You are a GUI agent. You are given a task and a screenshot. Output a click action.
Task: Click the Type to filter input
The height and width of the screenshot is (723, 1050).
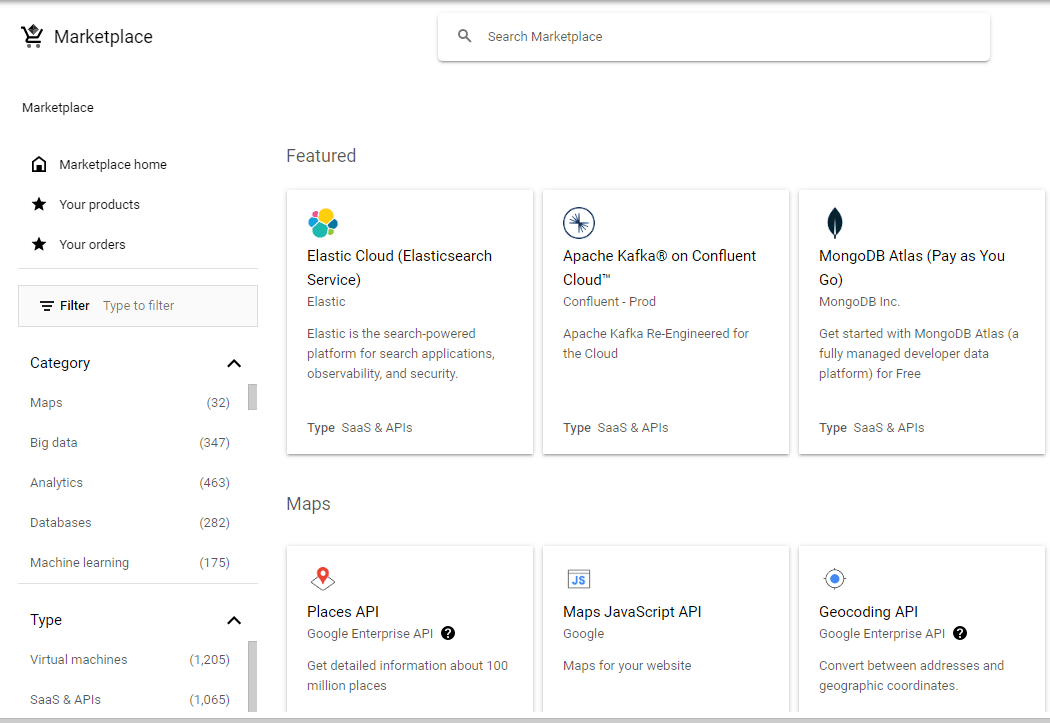[138, 306]
